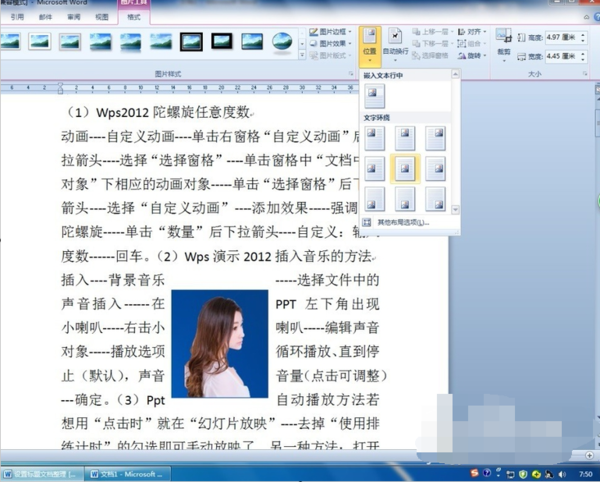Apply the oval picture style thumbnail
Viewport: 600px width, 482px height.
pyautogui.click(x=282, y=41)
